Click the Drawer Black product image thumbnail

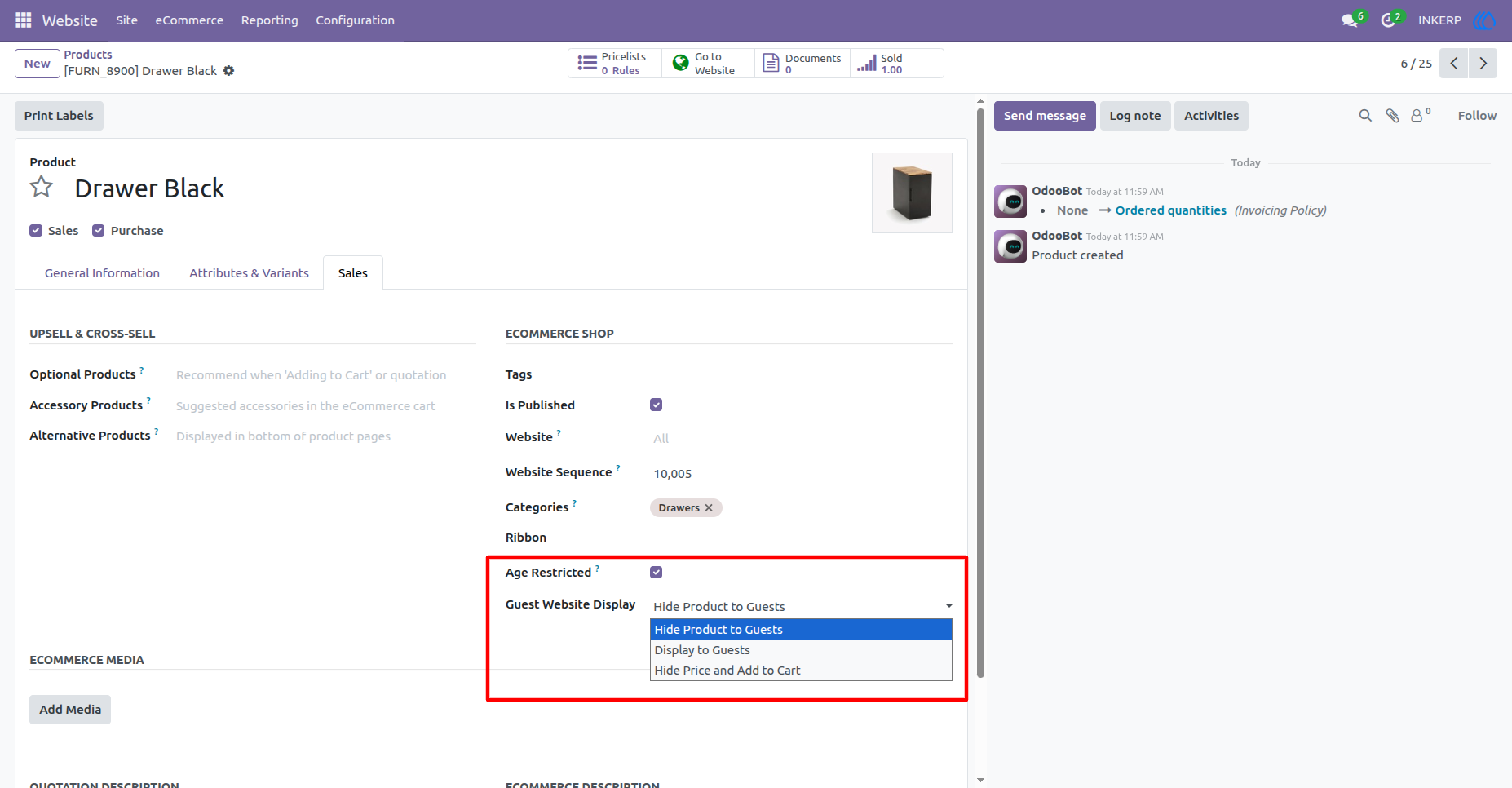[x=912, y=193]
